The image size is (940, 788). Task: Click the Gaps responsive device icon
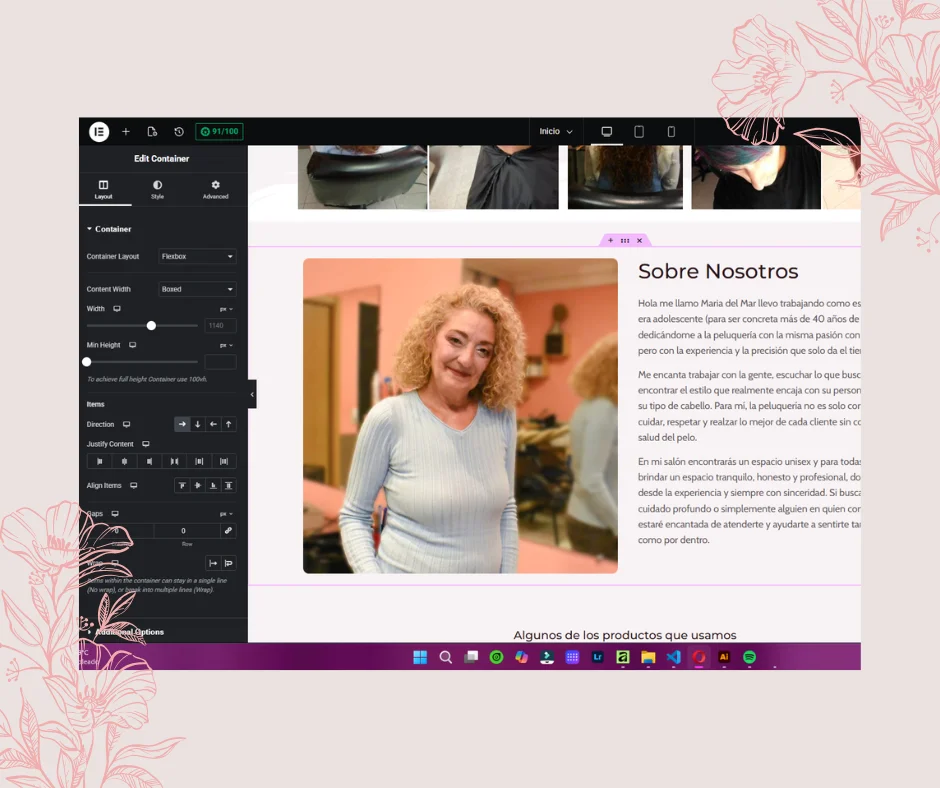(x=115, y=514)
